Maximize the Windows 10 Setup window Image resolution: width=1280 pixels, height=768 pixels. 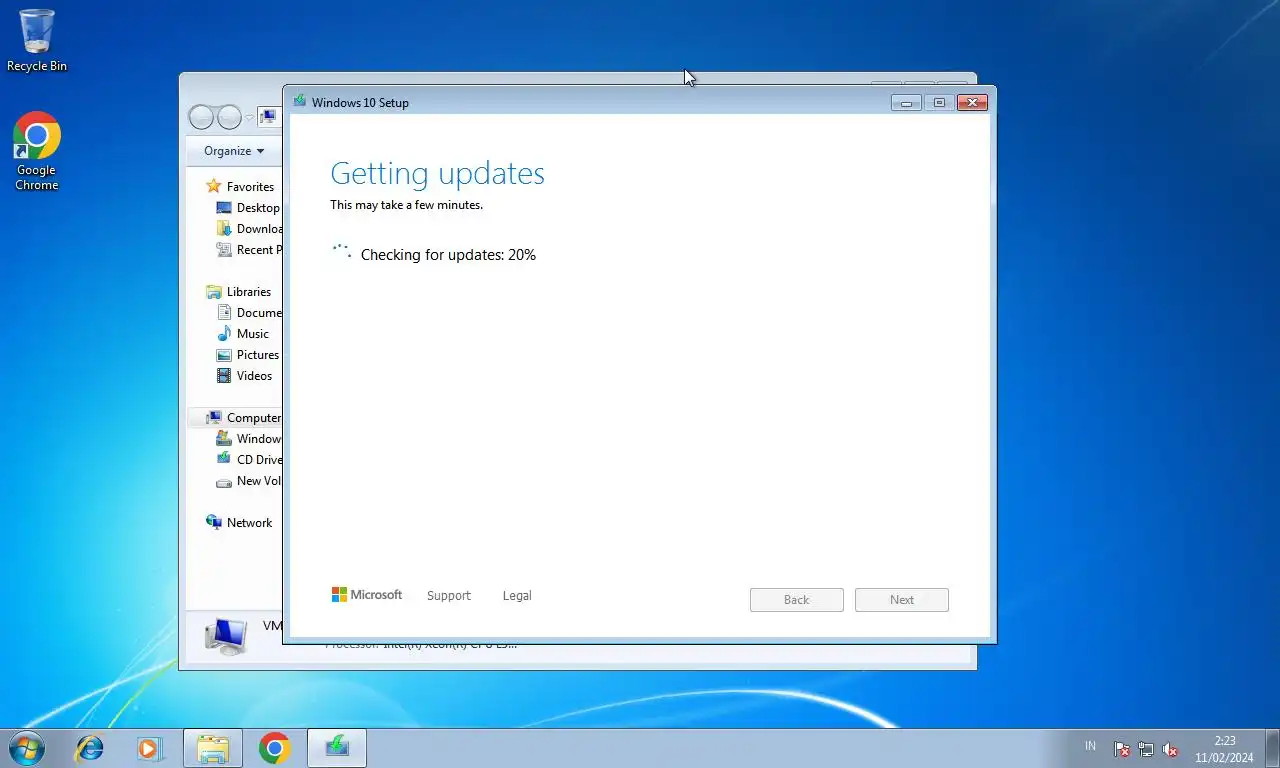(939, 102)
